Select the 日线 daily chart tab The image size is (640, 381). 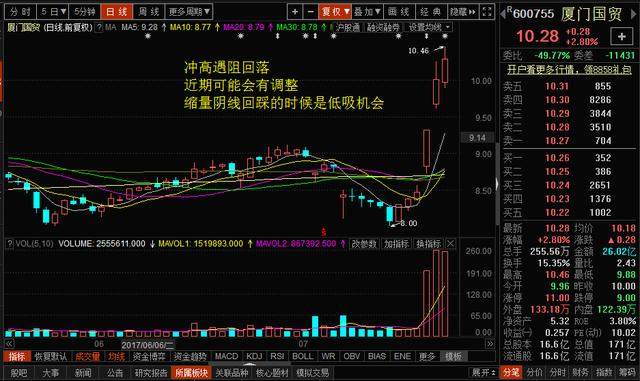point(117,11)
